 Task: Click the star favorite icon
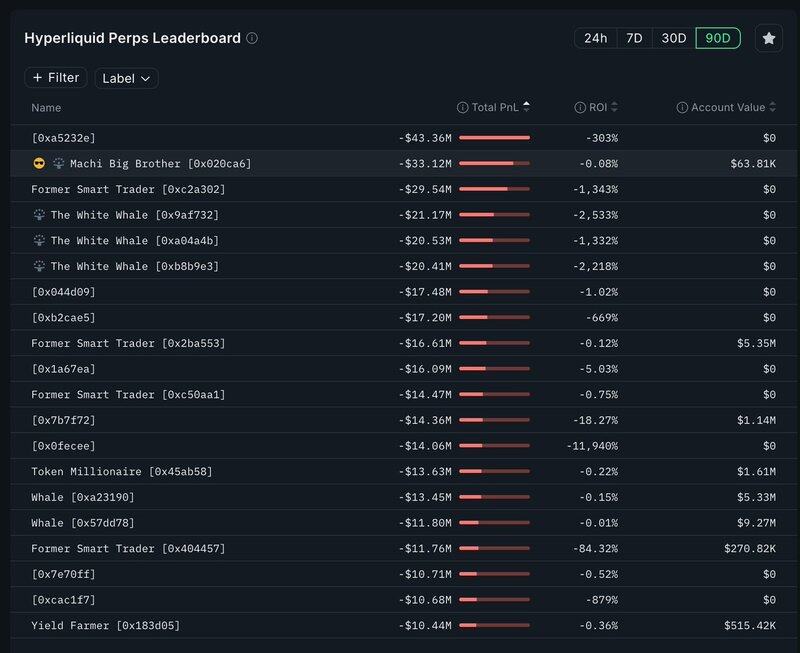pyautogui.click(x=768, y=38)
